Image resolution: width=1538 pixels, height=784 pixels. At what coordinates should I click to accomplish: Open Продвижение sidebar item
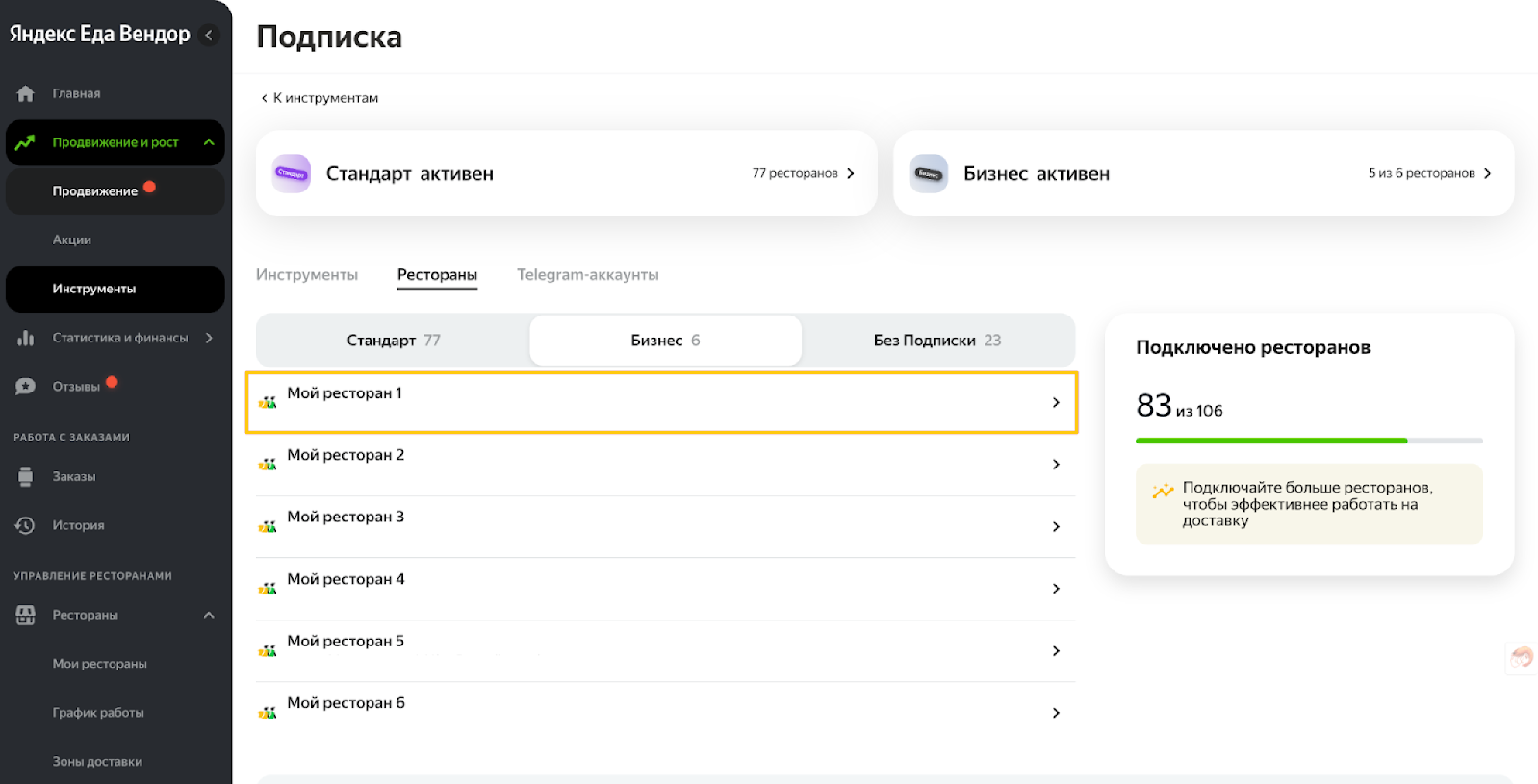click(x=94, y=191)
